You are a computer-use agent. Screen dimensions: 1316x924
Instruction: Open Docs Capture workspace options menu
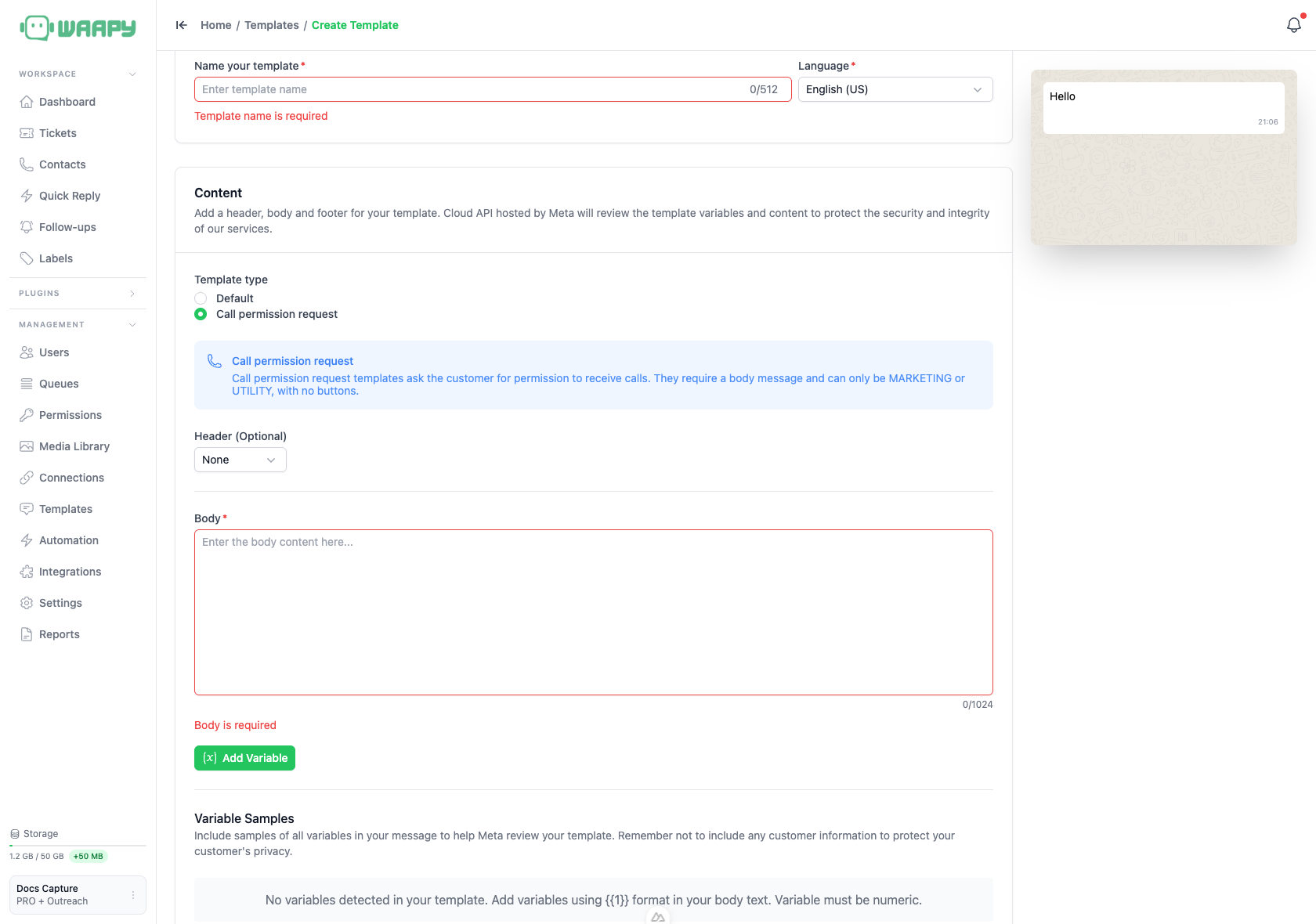[133, 895]
